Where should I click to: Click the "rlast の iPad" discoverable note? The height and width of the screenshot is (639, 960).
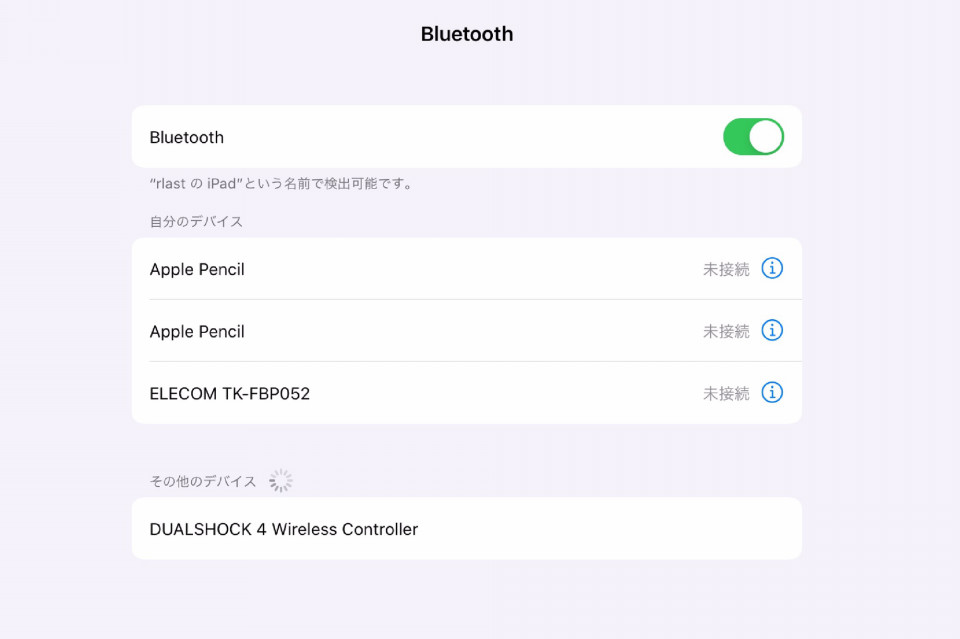[282, 183]
